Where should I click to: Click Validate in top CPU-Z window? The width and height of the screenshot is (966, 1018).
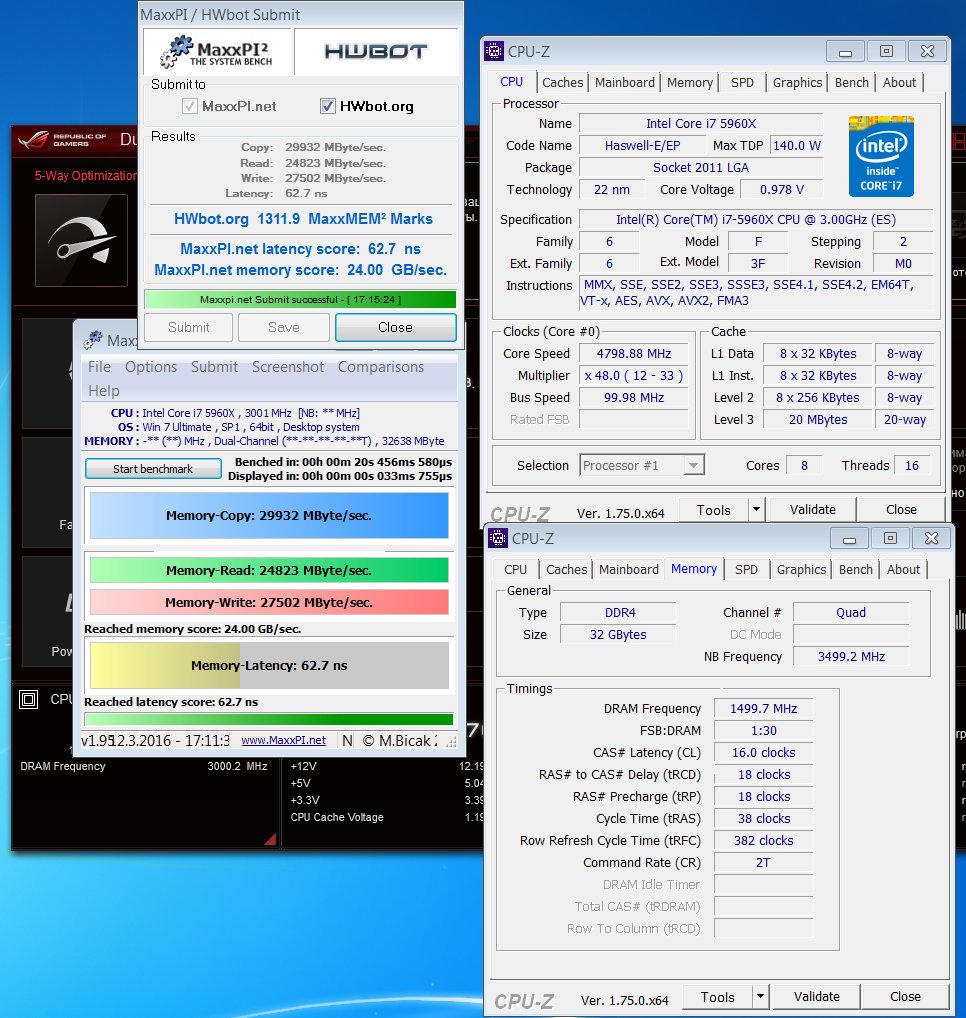pyautogui.click(x=812, y=510)
